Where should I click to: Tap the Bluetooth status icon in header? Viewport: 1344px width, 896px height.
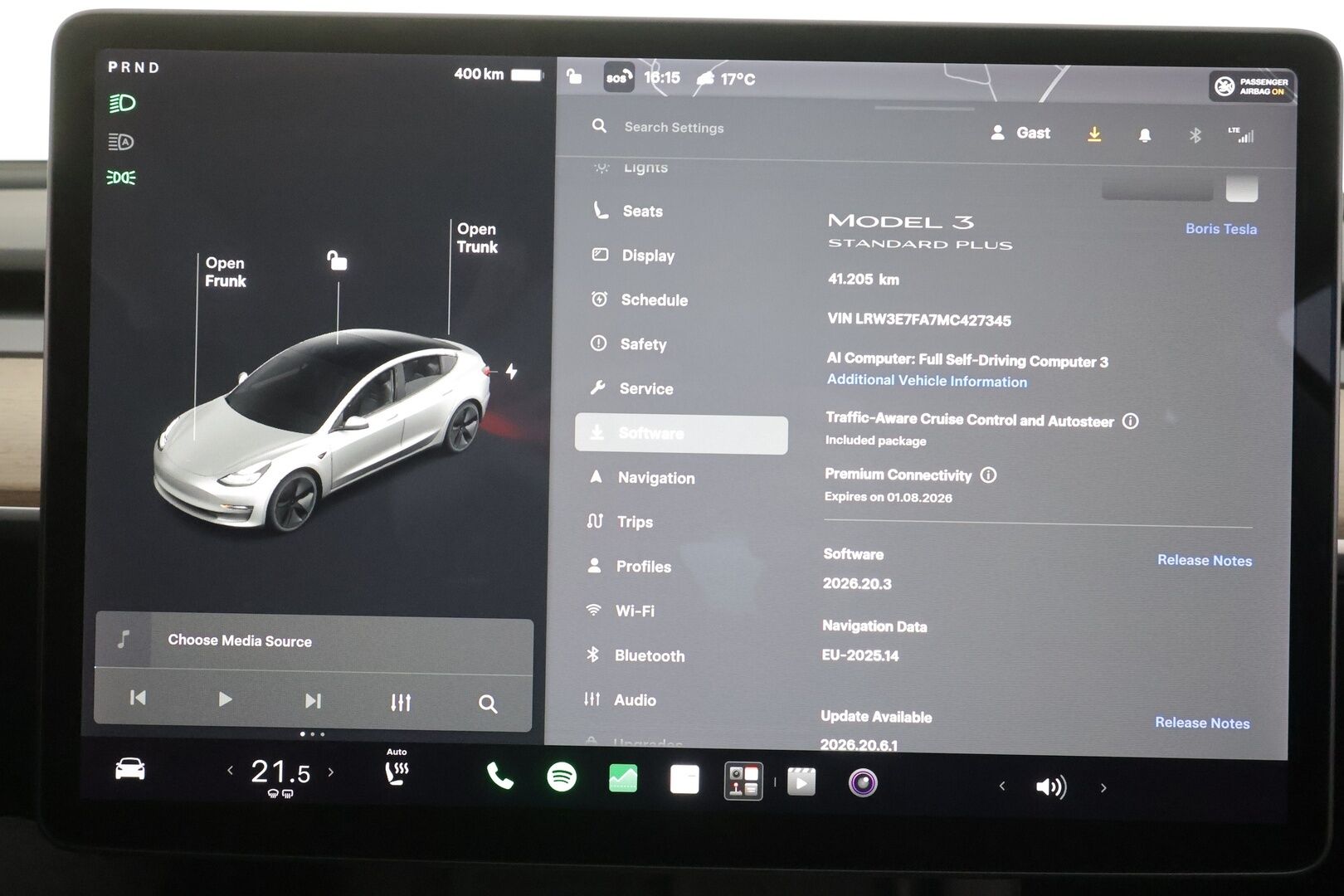click(1195, 134)
